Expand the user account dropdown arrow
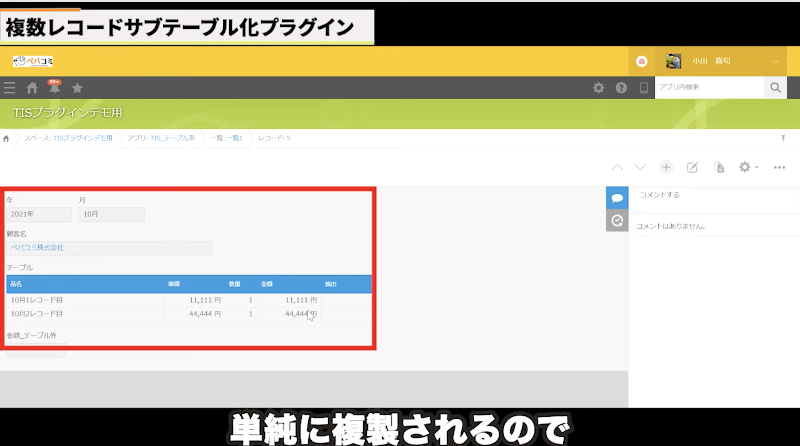The height and width of the screenshot is (446, 800). [777, 61]
